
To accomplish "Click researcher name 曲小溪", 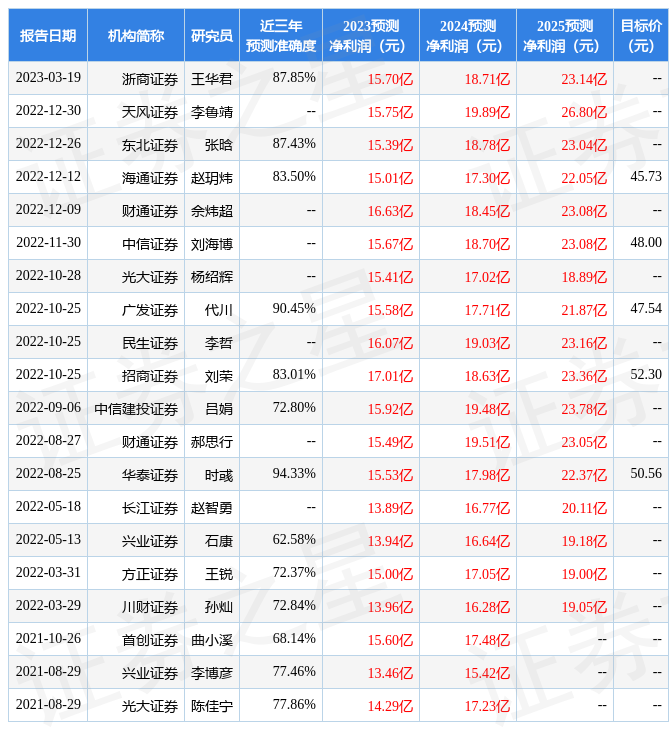I will click(x=212, y=640).
